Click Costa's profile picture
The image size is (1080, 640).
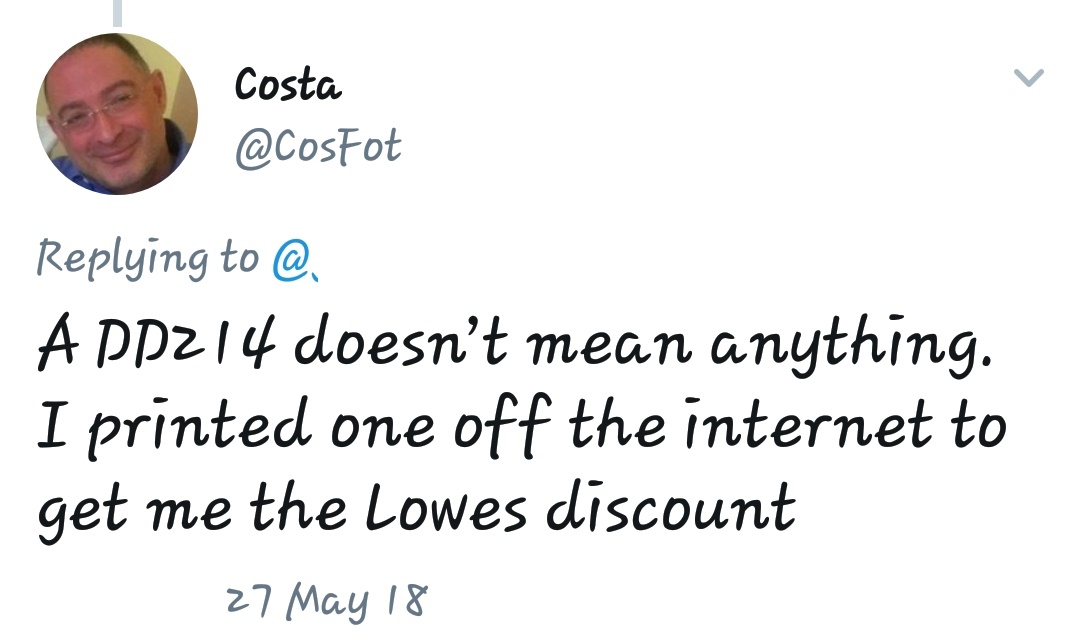coord(117,113)
